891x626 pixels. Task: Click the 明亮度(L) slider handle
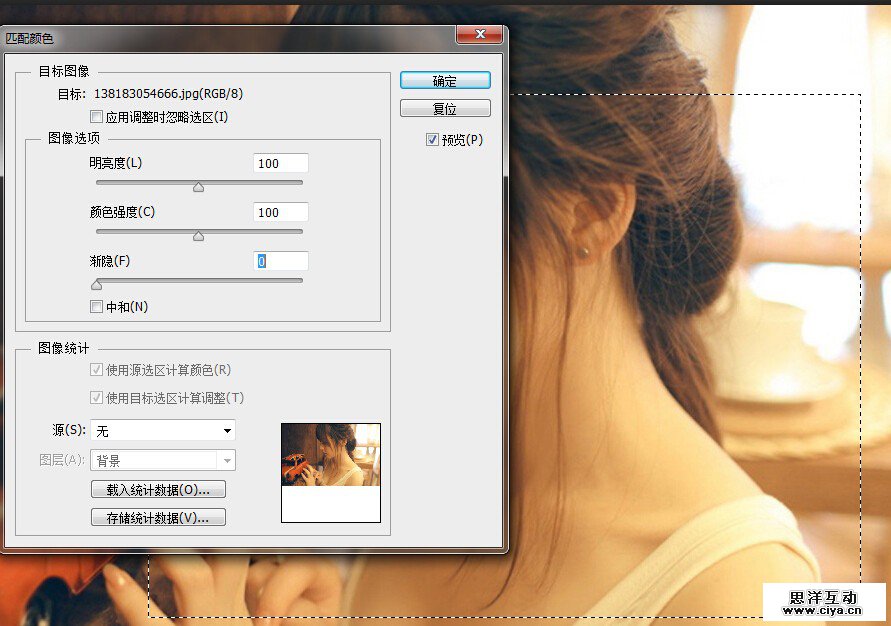[x=198, y=187]
